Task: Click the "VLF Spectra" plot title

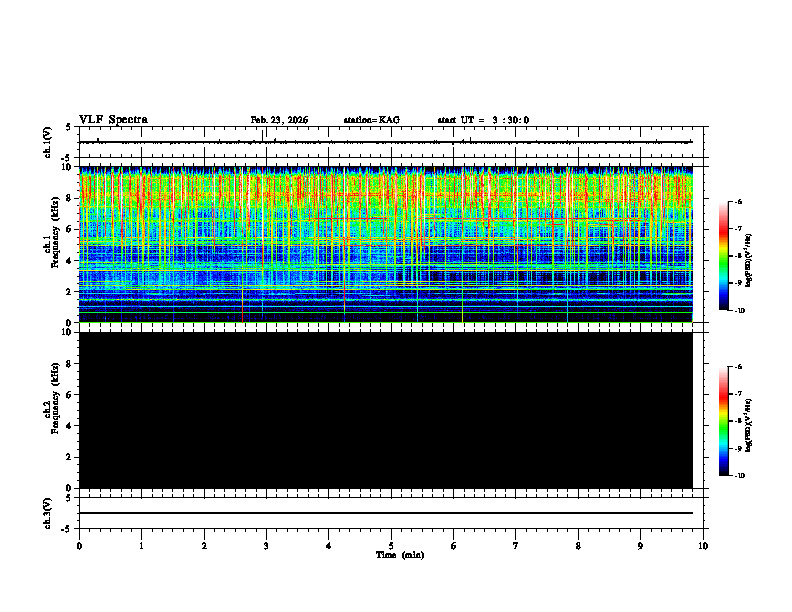Action: pos(113,120)
